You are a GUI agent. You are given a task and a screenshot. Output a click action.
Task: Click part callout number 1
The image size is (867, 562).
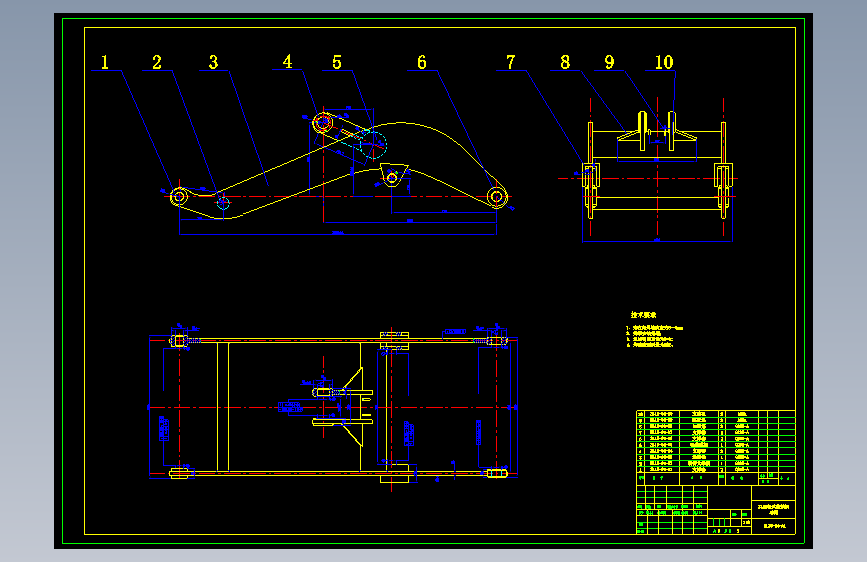(105, 62)
